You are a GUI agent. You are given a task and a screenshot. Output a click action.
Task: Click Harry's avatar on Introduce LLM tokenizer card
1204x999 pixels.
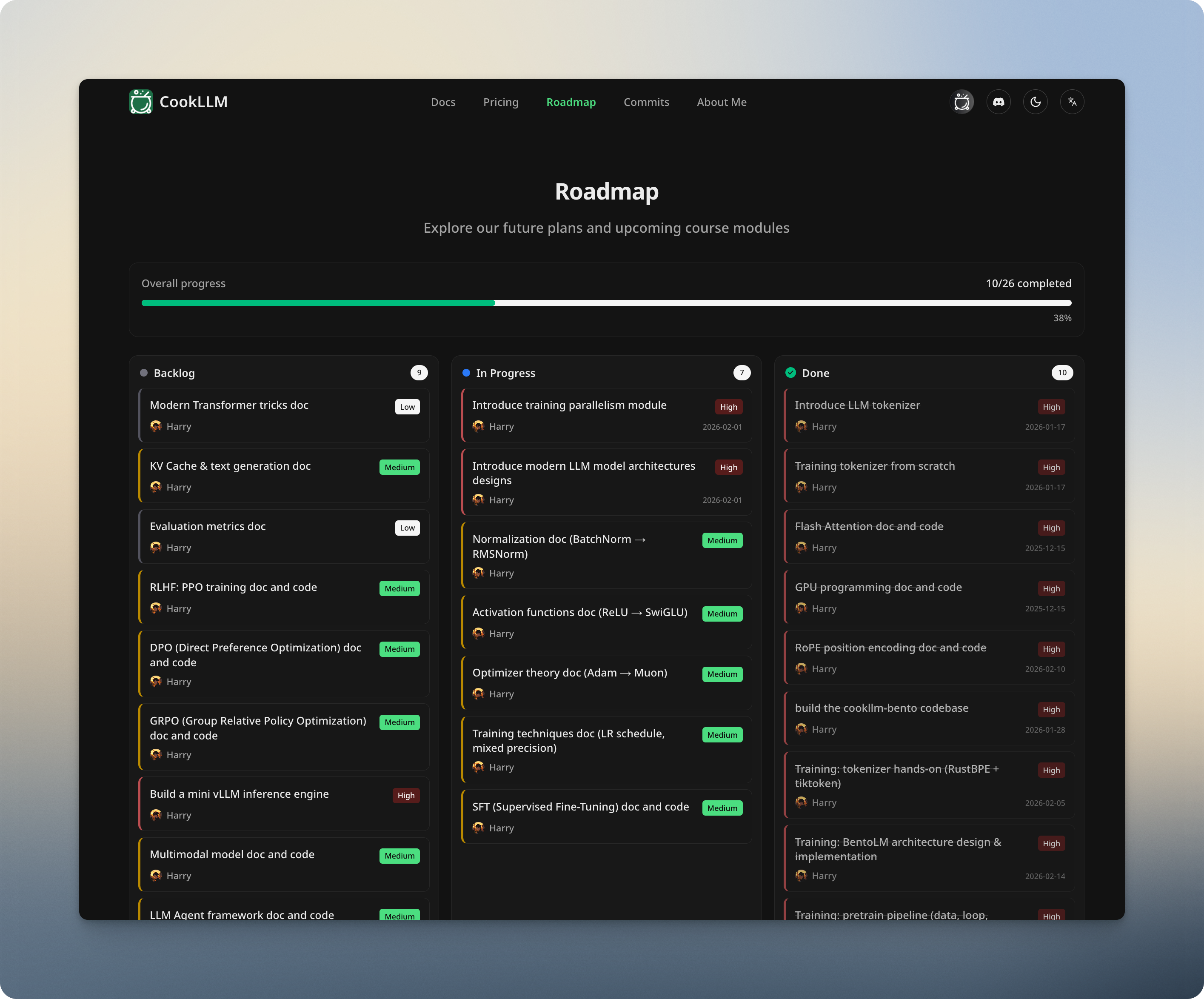[x=801, y=427]
